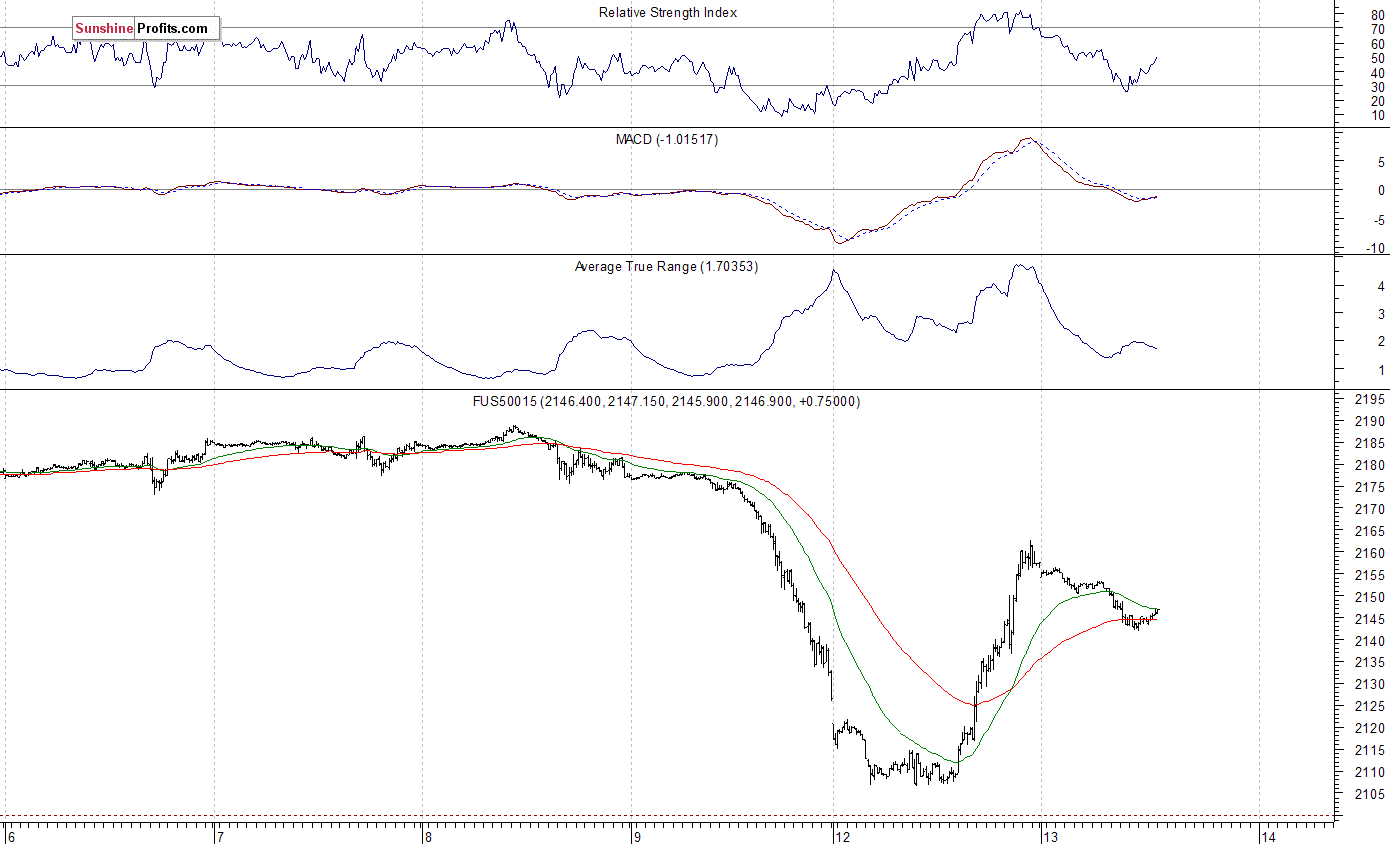Image resolution: width=1390 pixels, height=844 pixels.
Task: Click the RSI 70 scale label
Action: (1378, 30)
